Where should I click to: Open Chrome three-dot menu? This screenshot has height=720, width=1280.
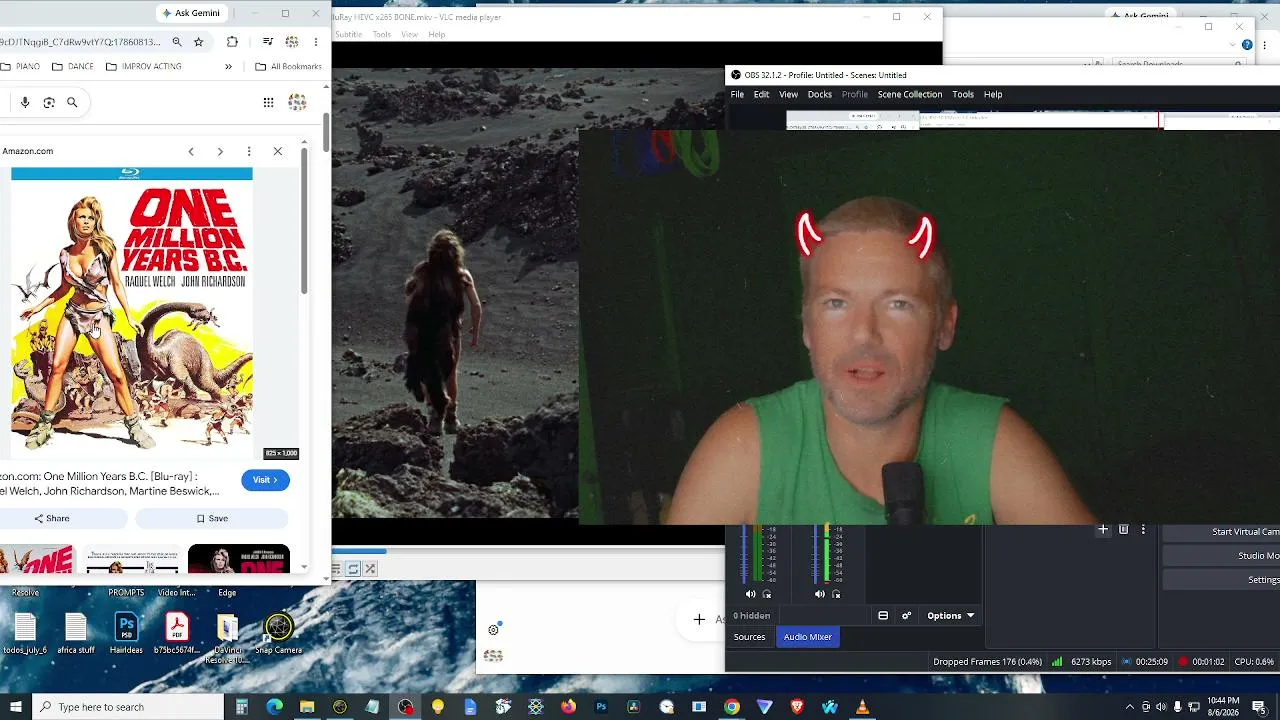316,42
